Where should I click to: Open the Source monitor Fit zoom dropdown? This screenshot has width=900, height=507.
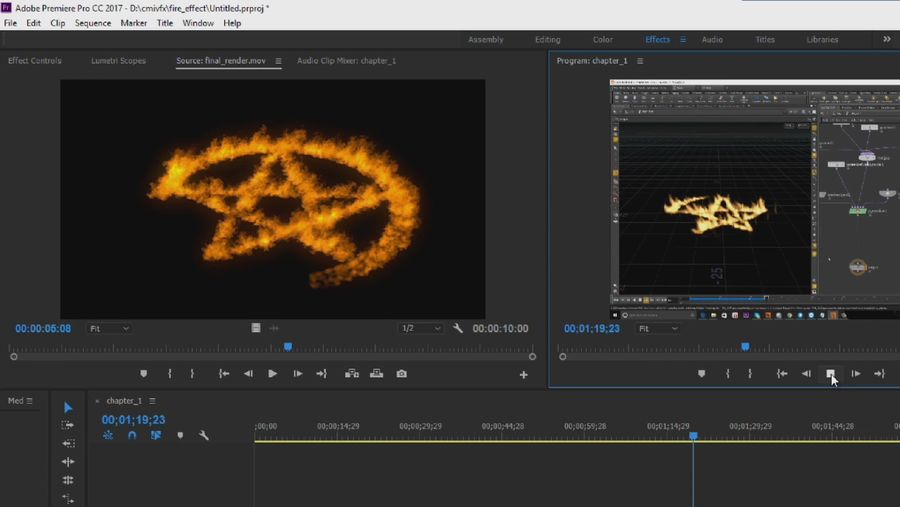110,328
